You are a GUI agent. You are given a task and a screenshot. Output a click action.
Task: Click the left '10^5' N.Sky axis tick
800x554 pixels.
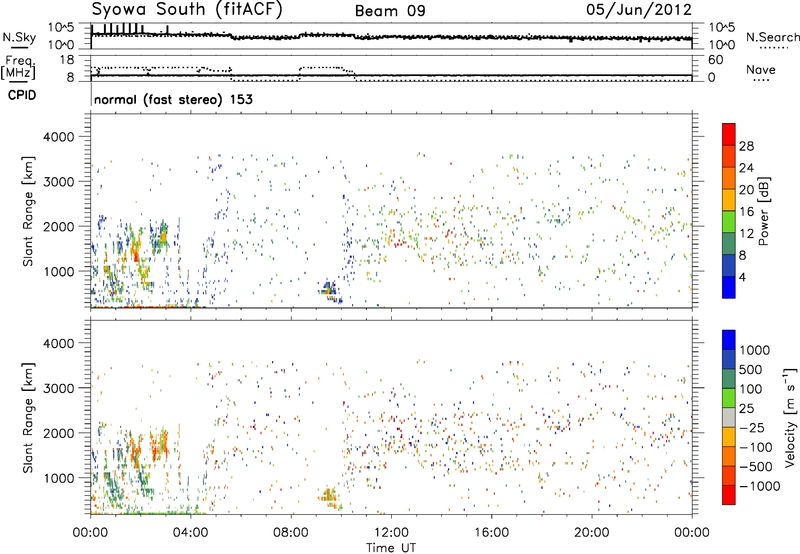(x=61, y=27)
